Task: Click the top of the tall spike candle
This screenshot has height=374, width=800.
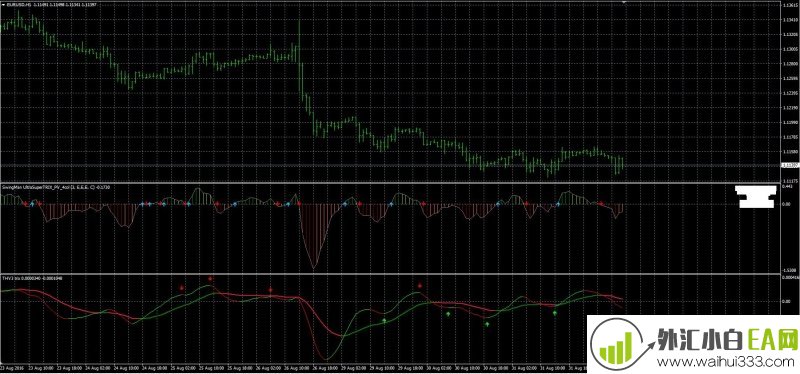Action: coord(299,21)
